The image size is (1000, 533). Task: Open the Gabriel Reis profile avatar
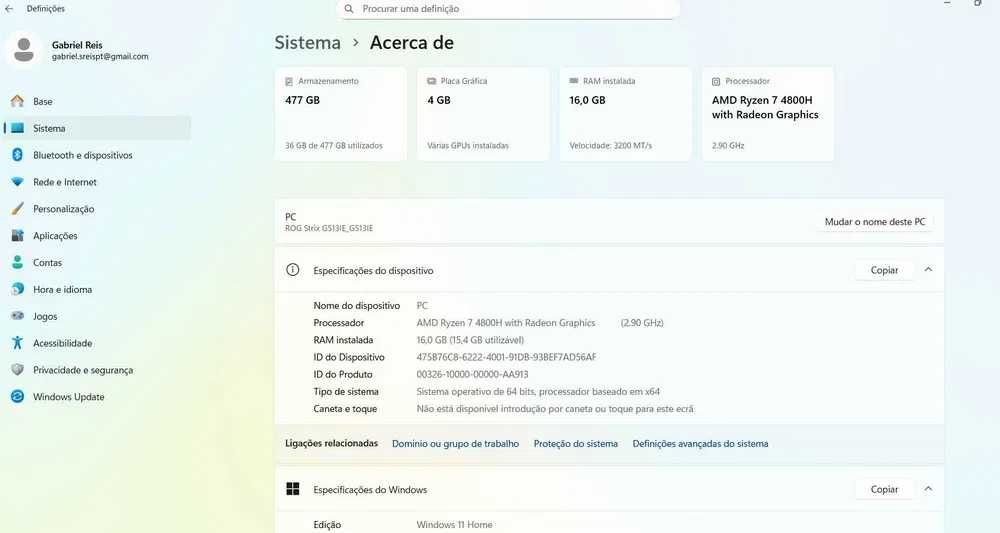pos(24,50)
